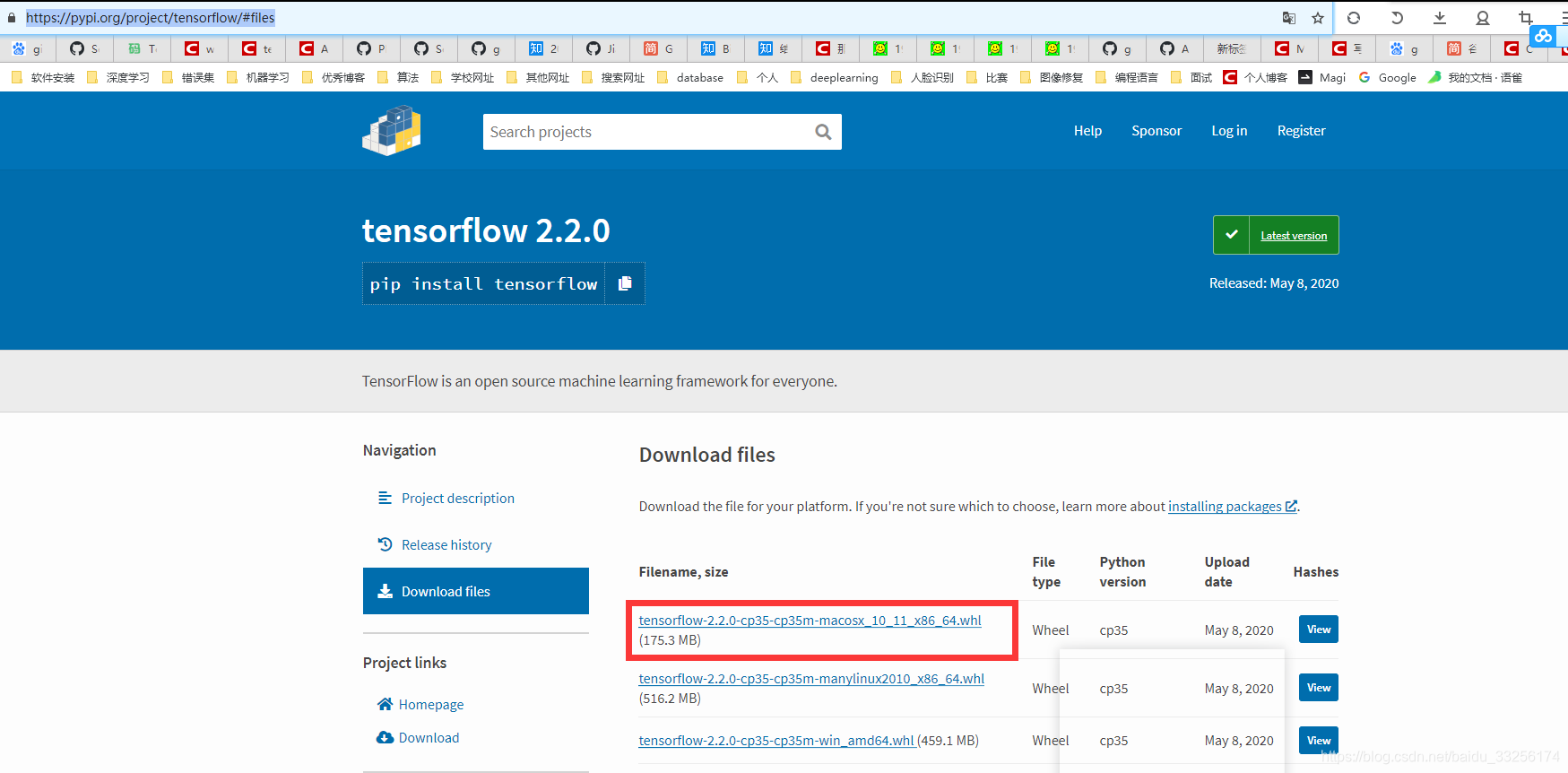Click Log in

1229,131
